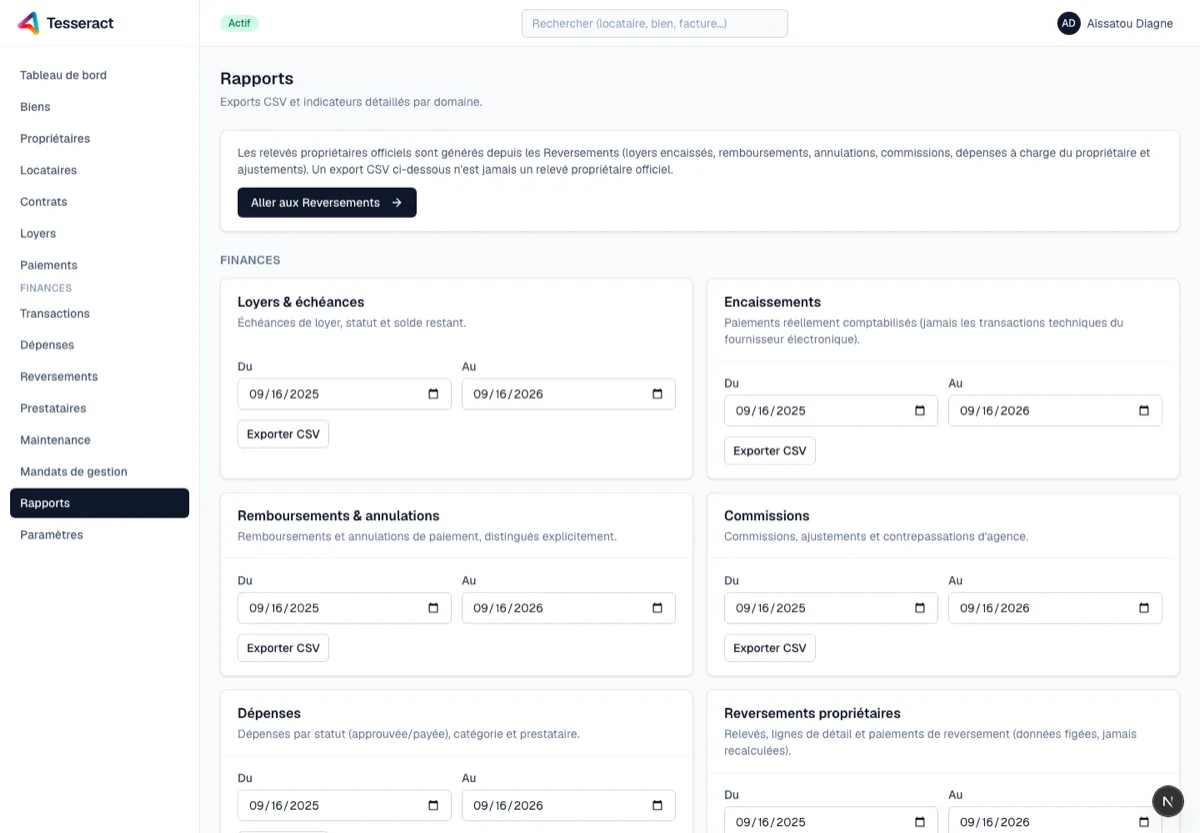This screenshot has height=833, width=1200.
Task: Open Paramètres in sidebar
Action: 99,535
